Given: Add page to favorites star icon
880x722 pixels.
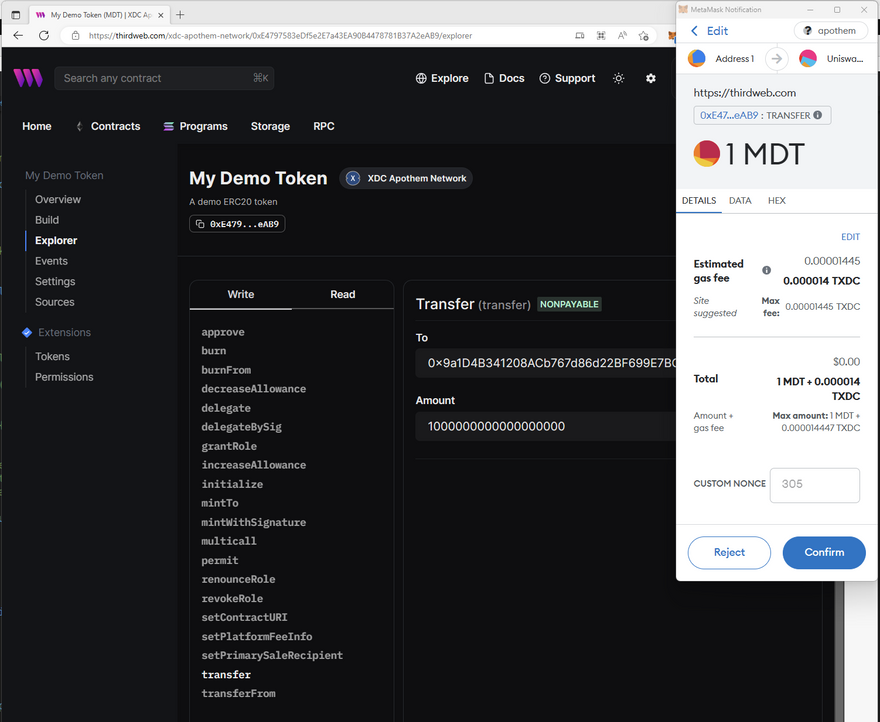Looking at the screenshot, I should point(644,35).
